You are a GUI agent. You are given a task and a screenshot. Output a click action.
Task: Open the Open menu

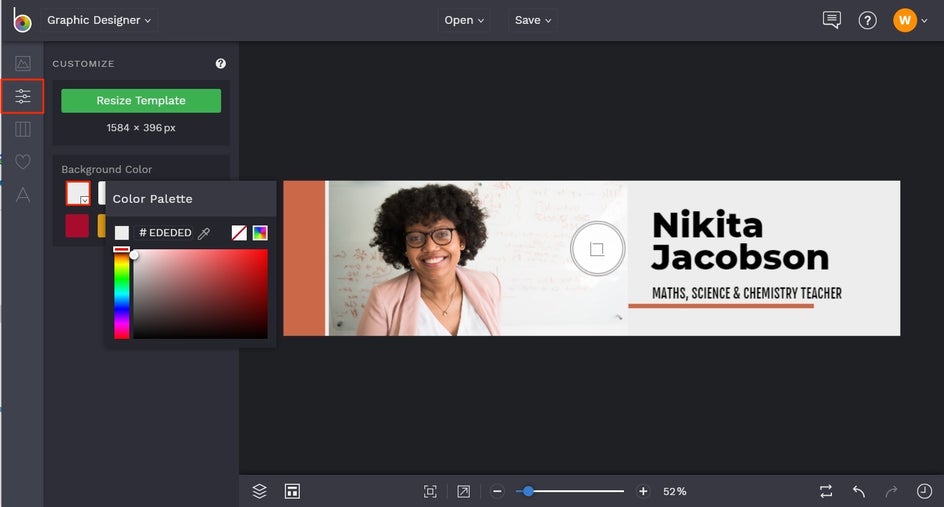click(x=464, y=20)
